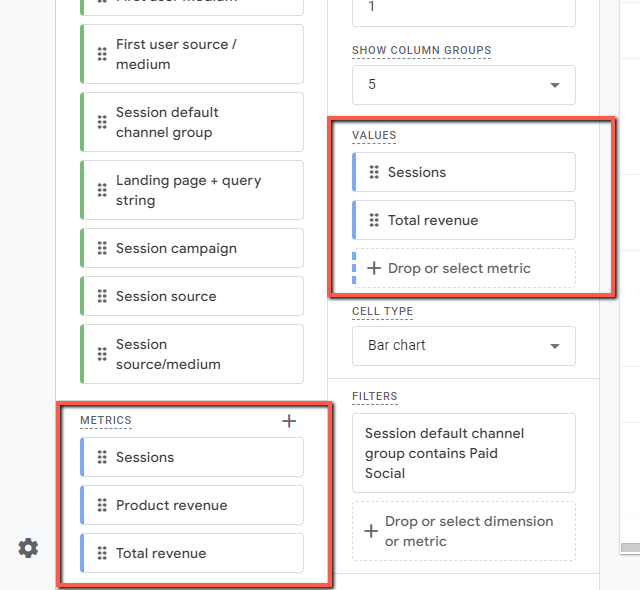640x590 pixels.
Task: Click plus icon in Drop or select metric
Action: [x=374, y=268]
